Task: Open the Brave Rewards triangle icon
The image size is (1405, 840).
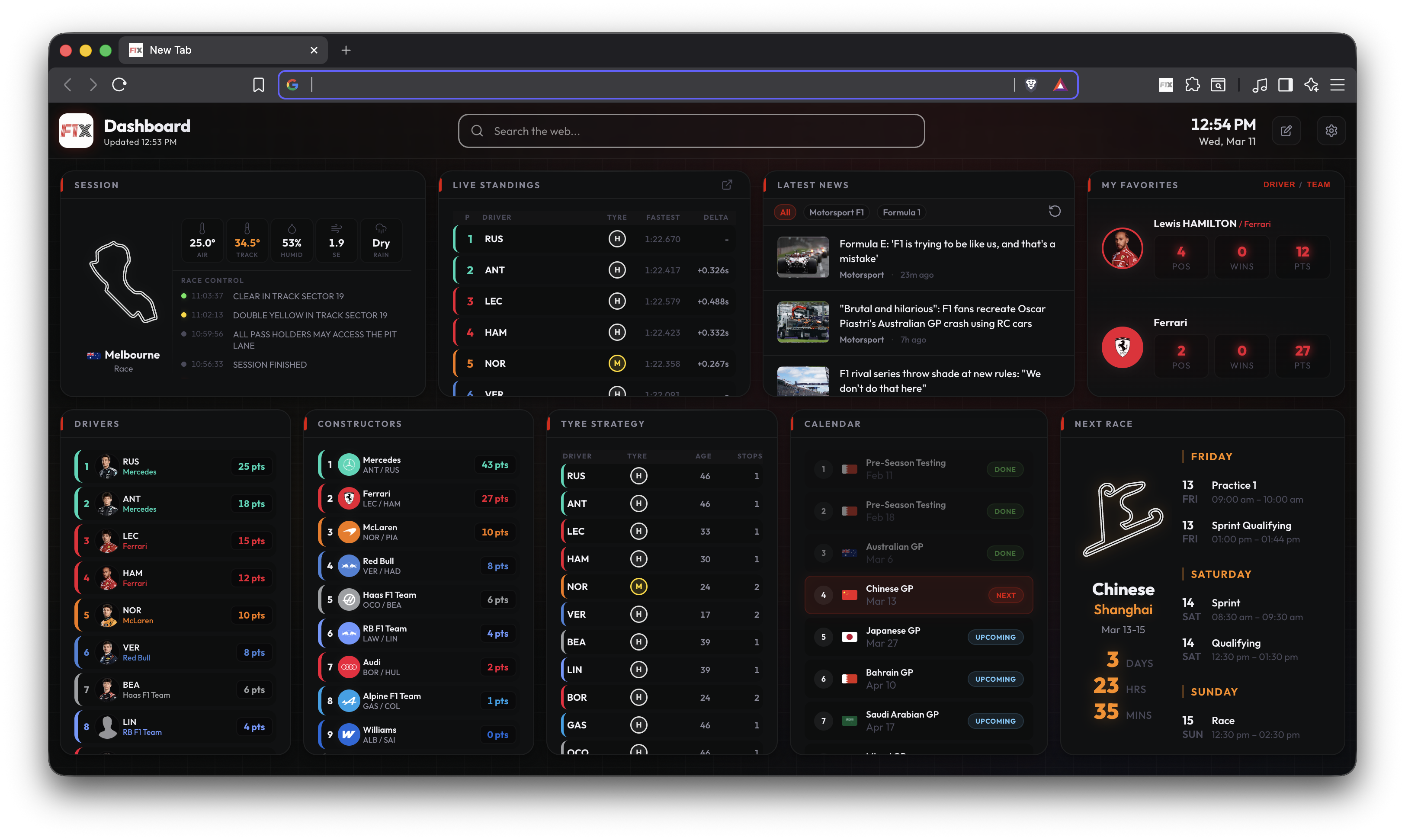Action: [x=1060, y=84]
